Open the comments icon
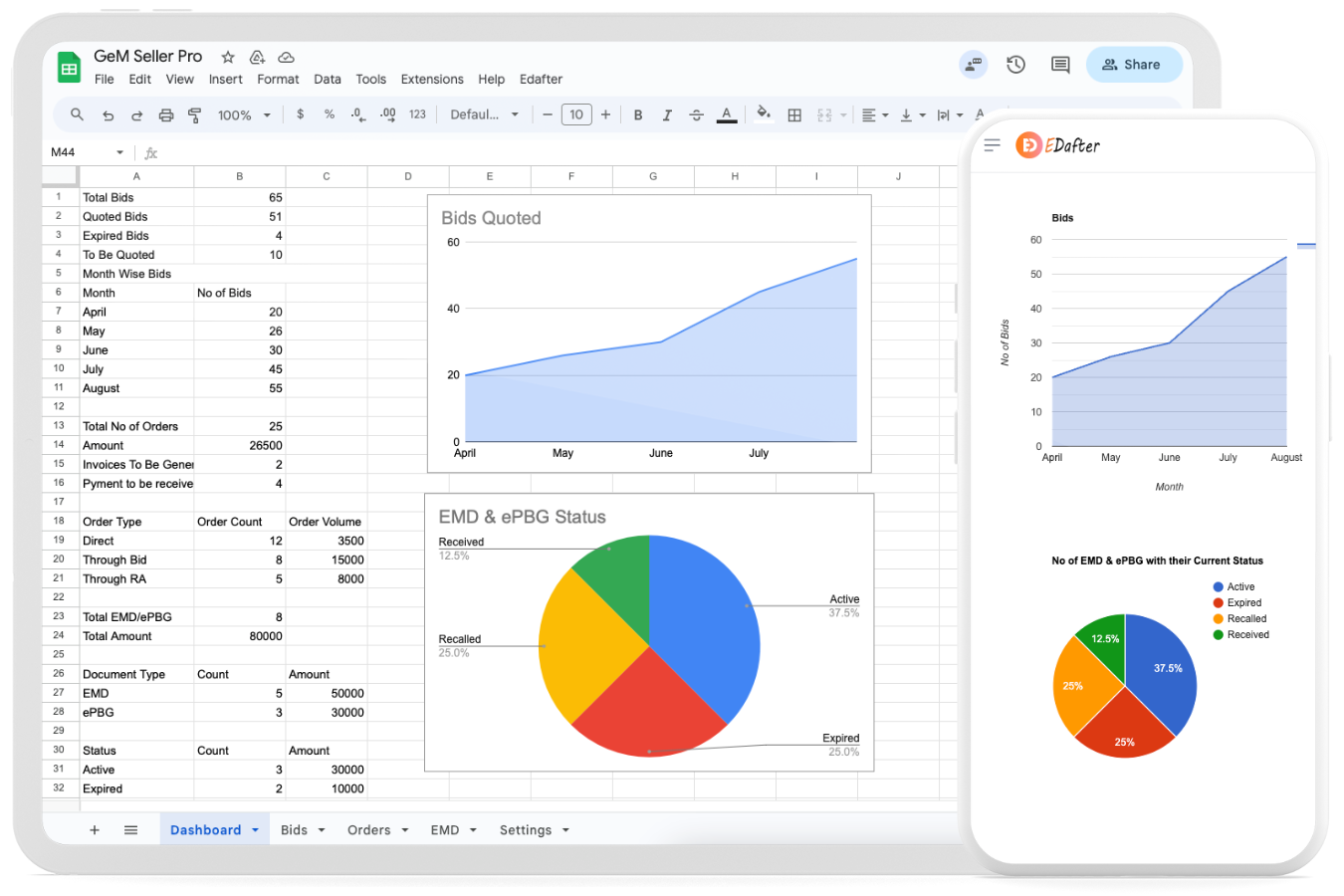Image resolution: width=1344 pixels, height=896 pixels. (1060, 65)
